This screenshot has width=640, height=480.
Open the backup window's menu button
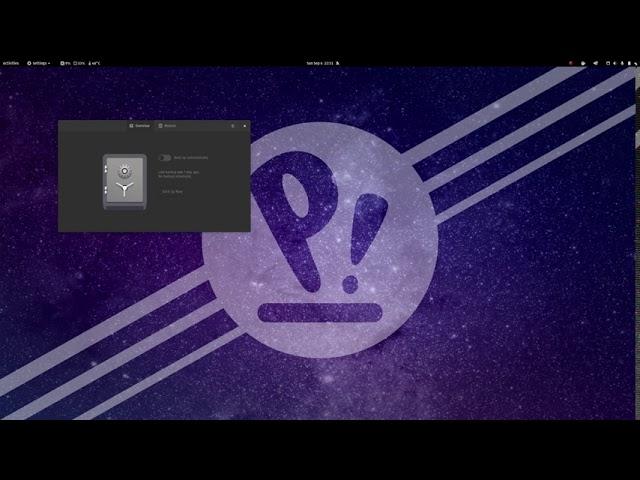point(233,126)
